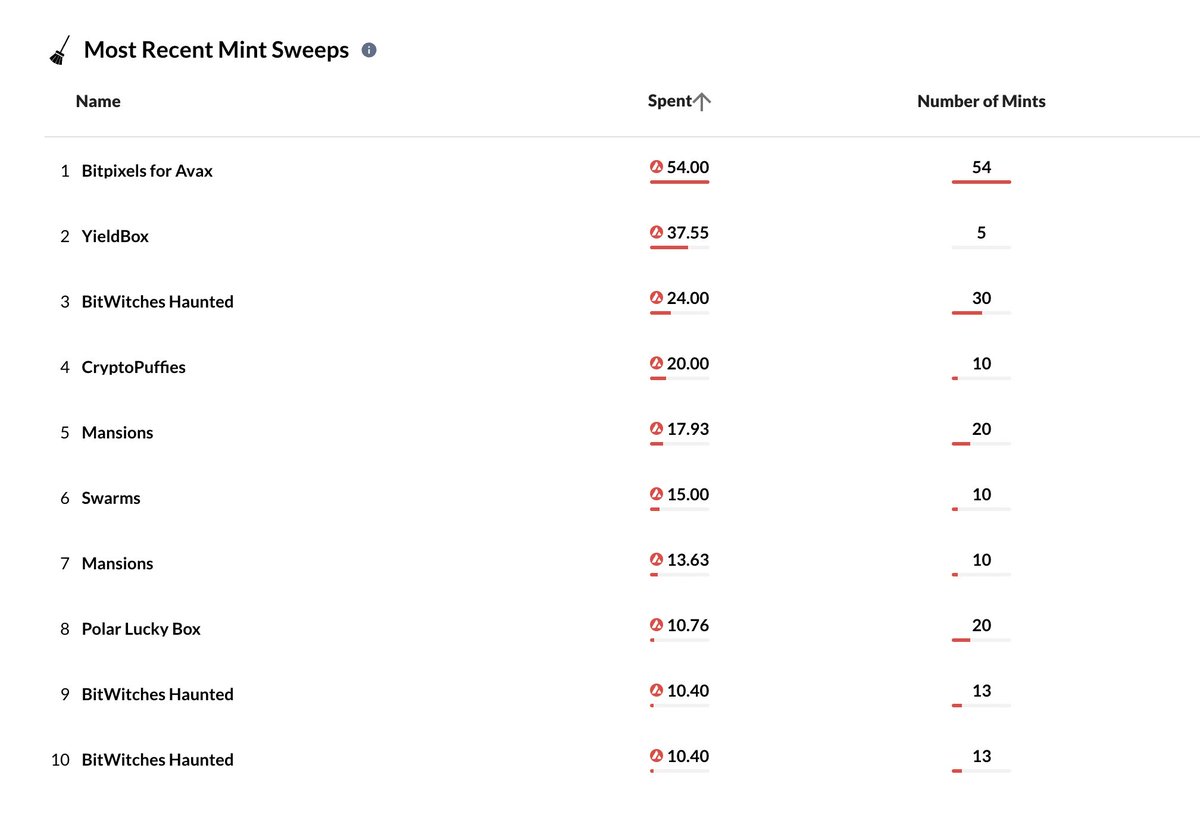Click the AVAX icon next to 54.00
The image size is (1200, 840).
click(x=657, y=167)
